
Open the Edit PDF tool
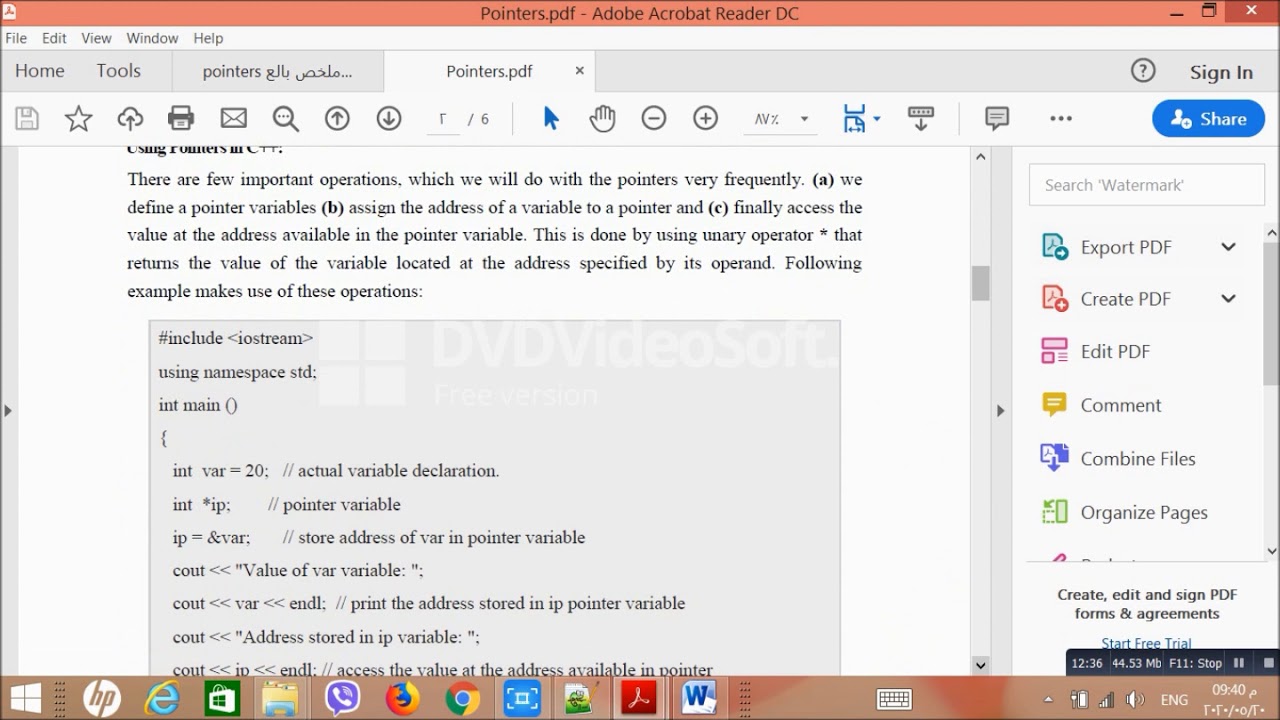(1096, 351)
